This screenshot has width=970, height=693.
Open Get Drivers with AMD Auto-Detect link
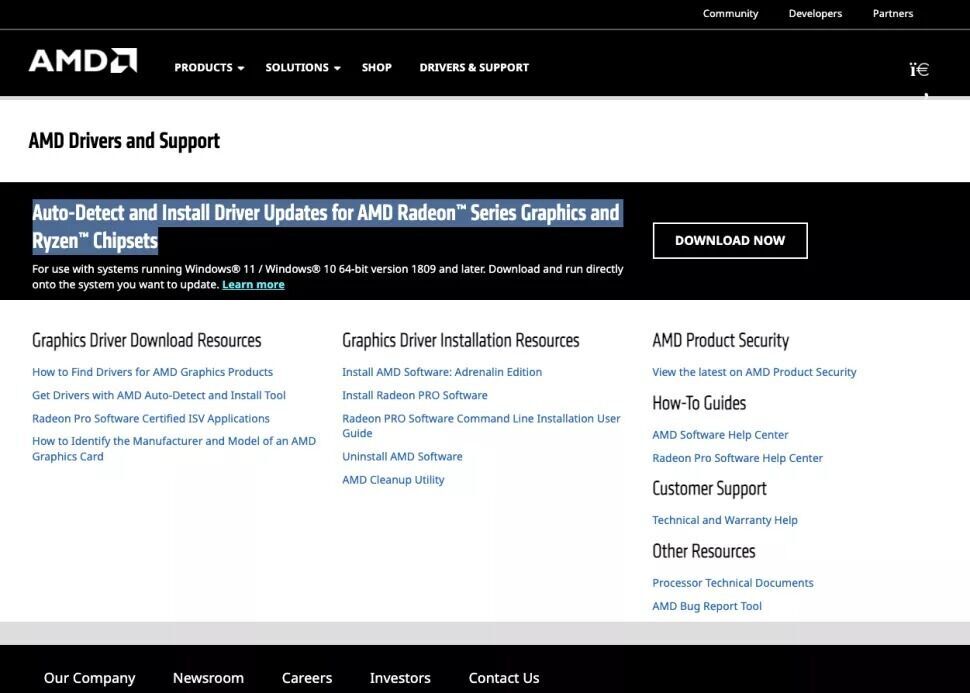coord(159,395)
